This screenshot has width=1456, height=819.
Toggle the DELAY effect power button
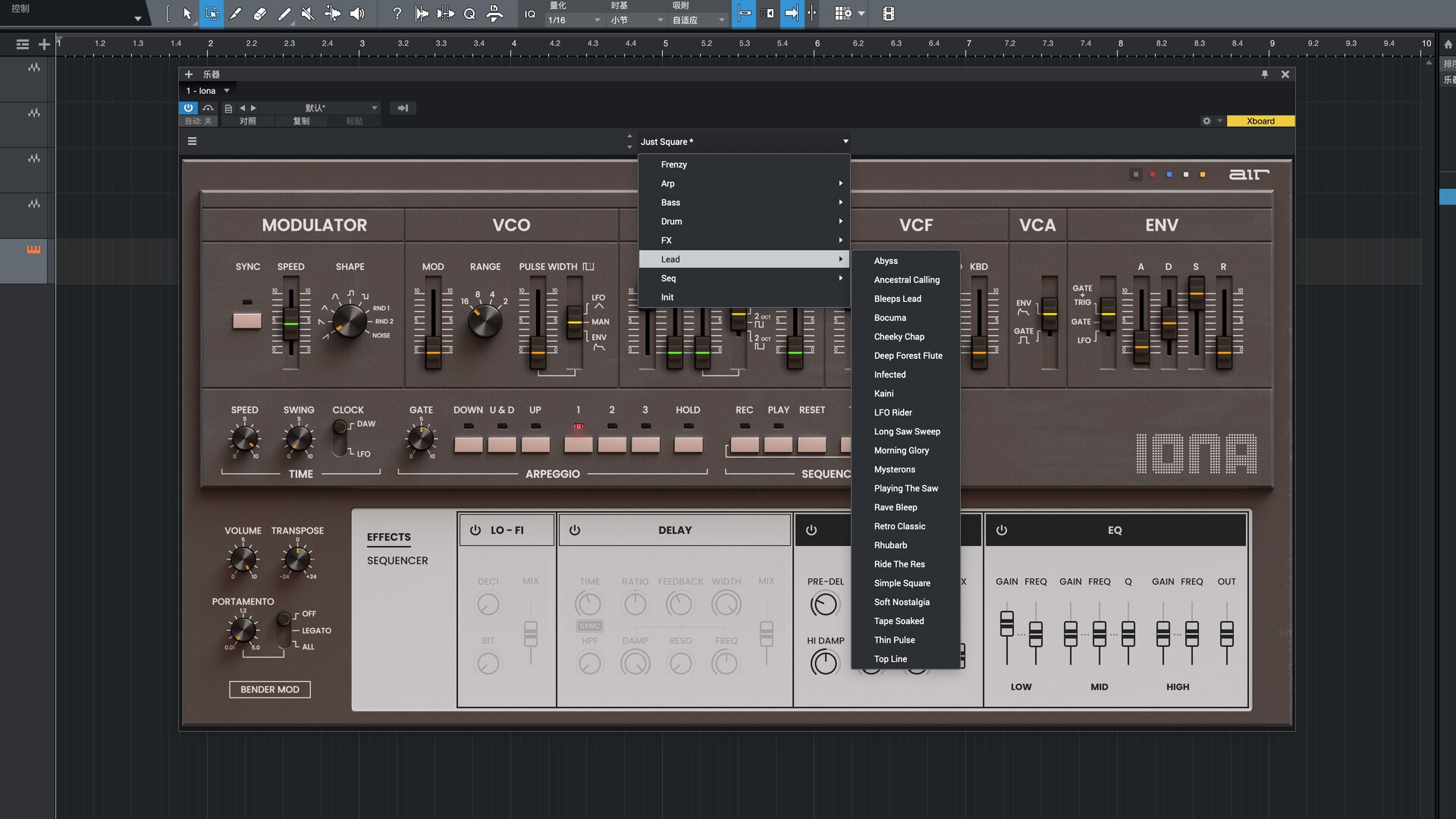point(575,530)
